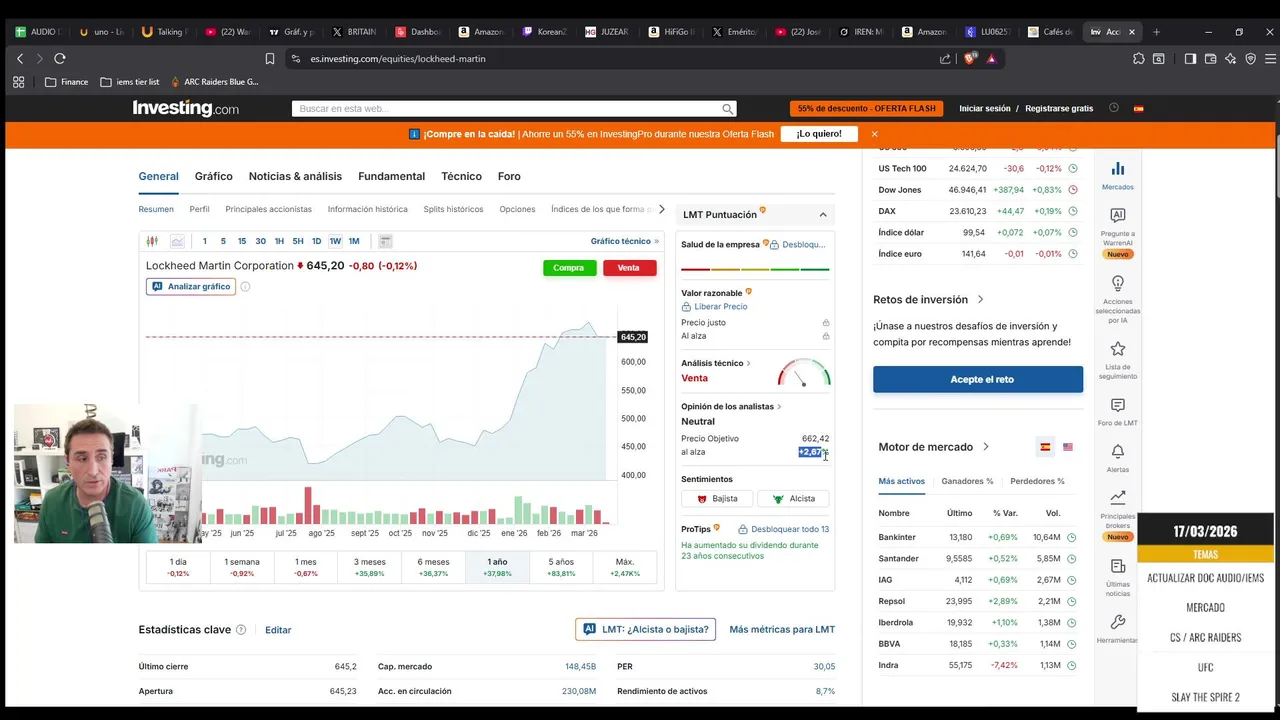Viewport: 1280px width, 720px height.
Task: Click Editar link in Estadísticas clave
Action: click(278, 630)
